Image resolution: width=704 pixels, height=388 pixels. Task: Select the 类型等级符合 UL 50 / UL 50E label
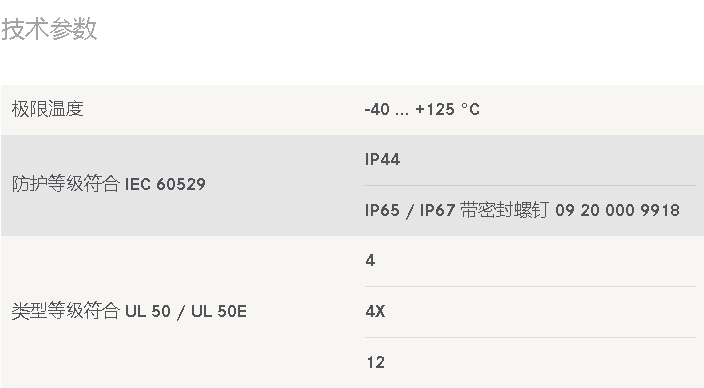129,311
